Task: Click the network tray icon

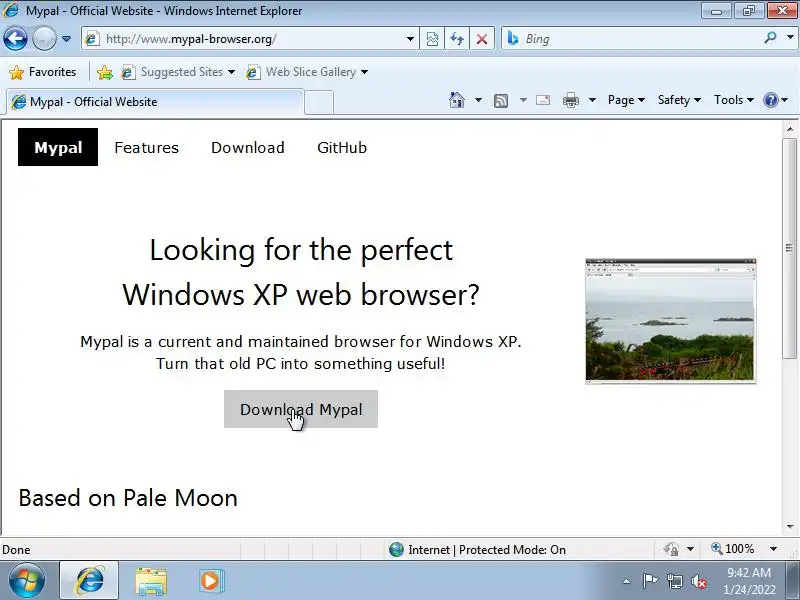Action: point(674,581)
